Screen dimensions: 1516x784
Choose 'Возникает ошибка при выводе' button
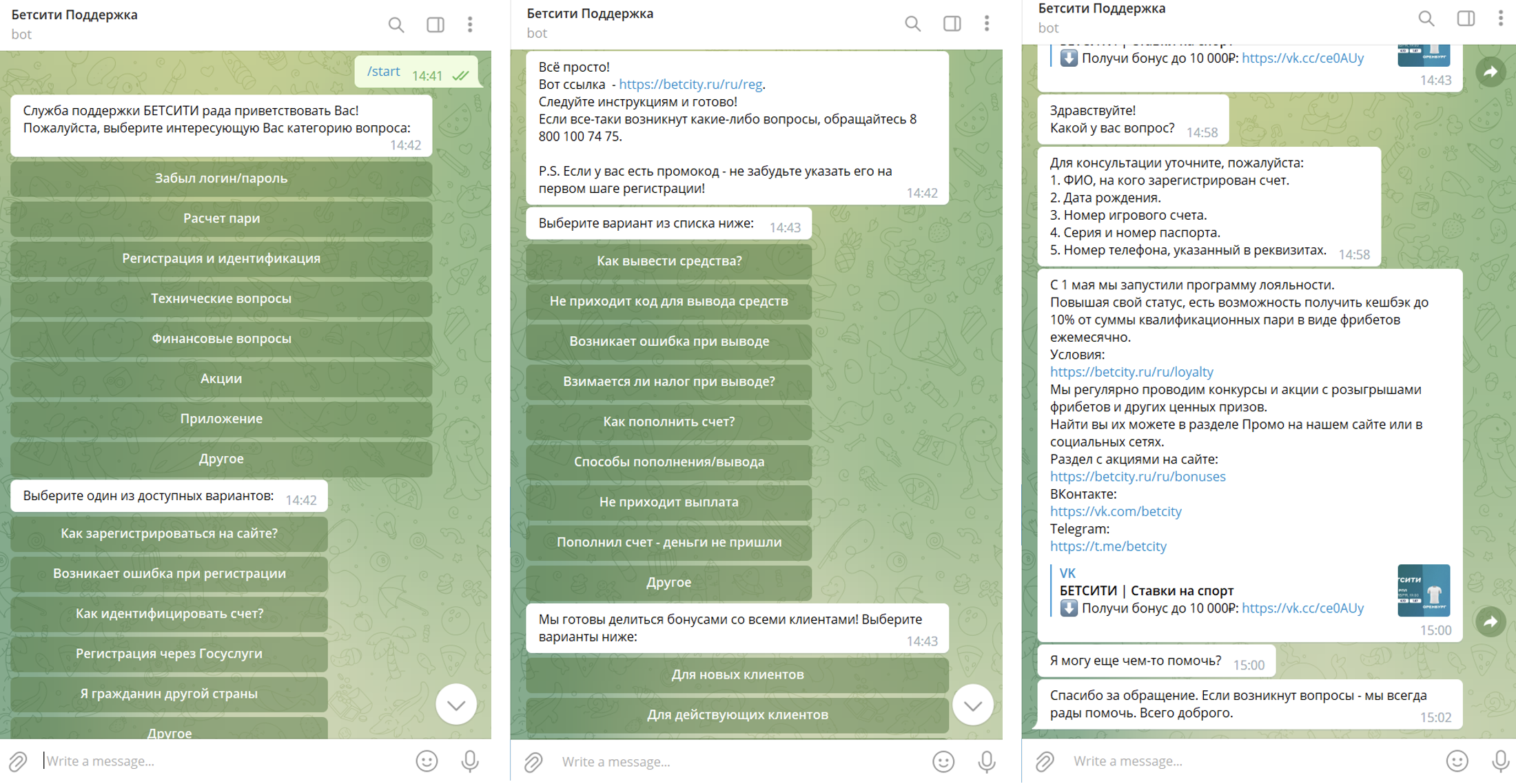tap(669, 341)
